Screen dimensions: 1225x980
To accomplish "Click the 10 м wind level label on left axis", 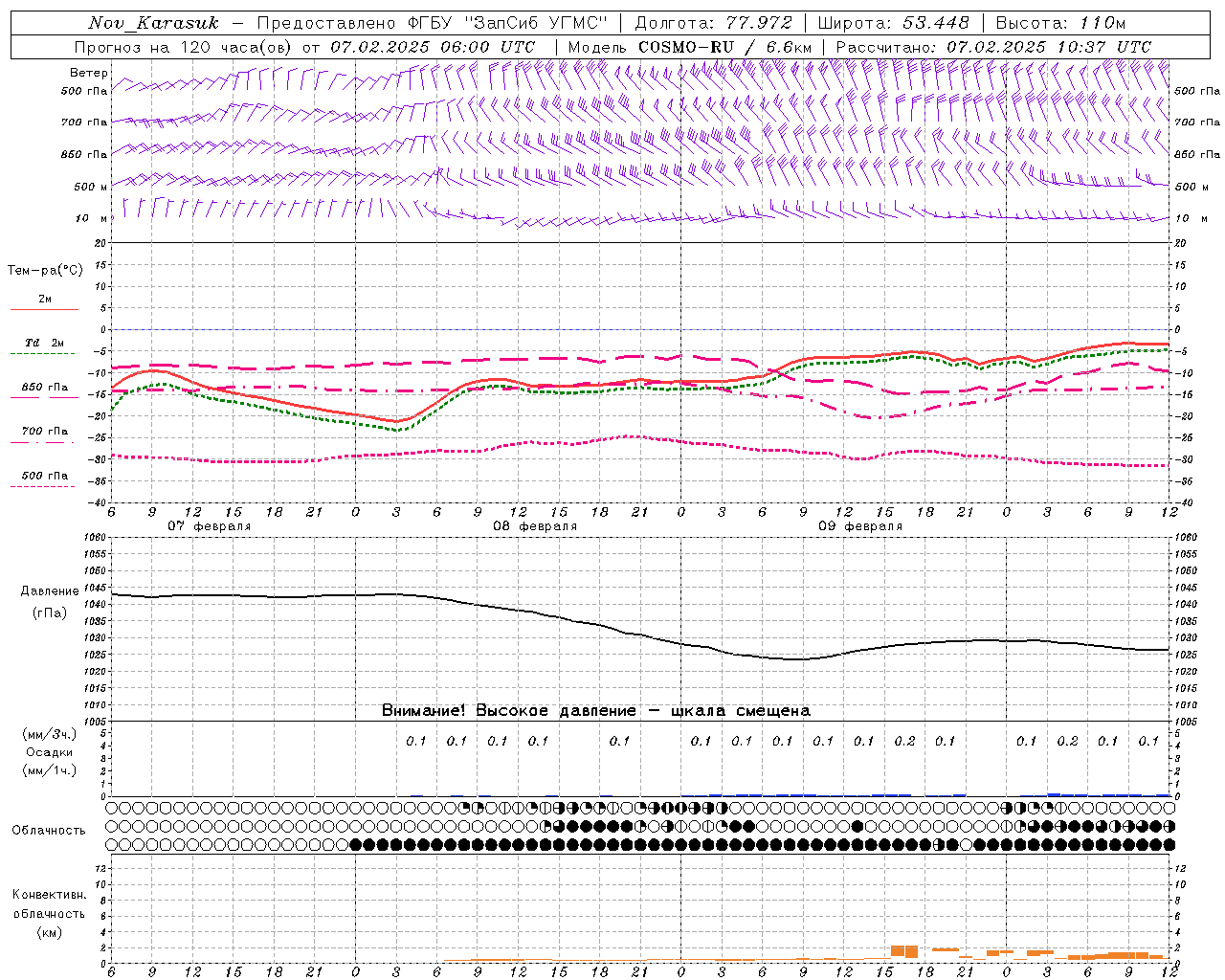I will 91,218.
